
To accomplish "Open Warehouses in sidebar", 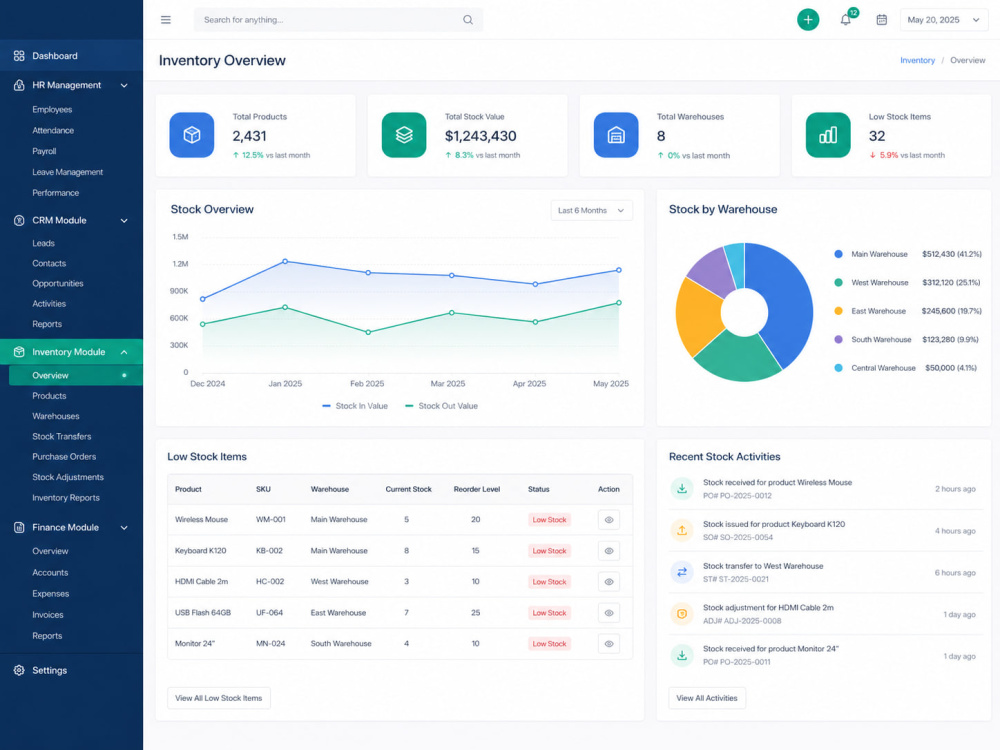I will point(56,416).
